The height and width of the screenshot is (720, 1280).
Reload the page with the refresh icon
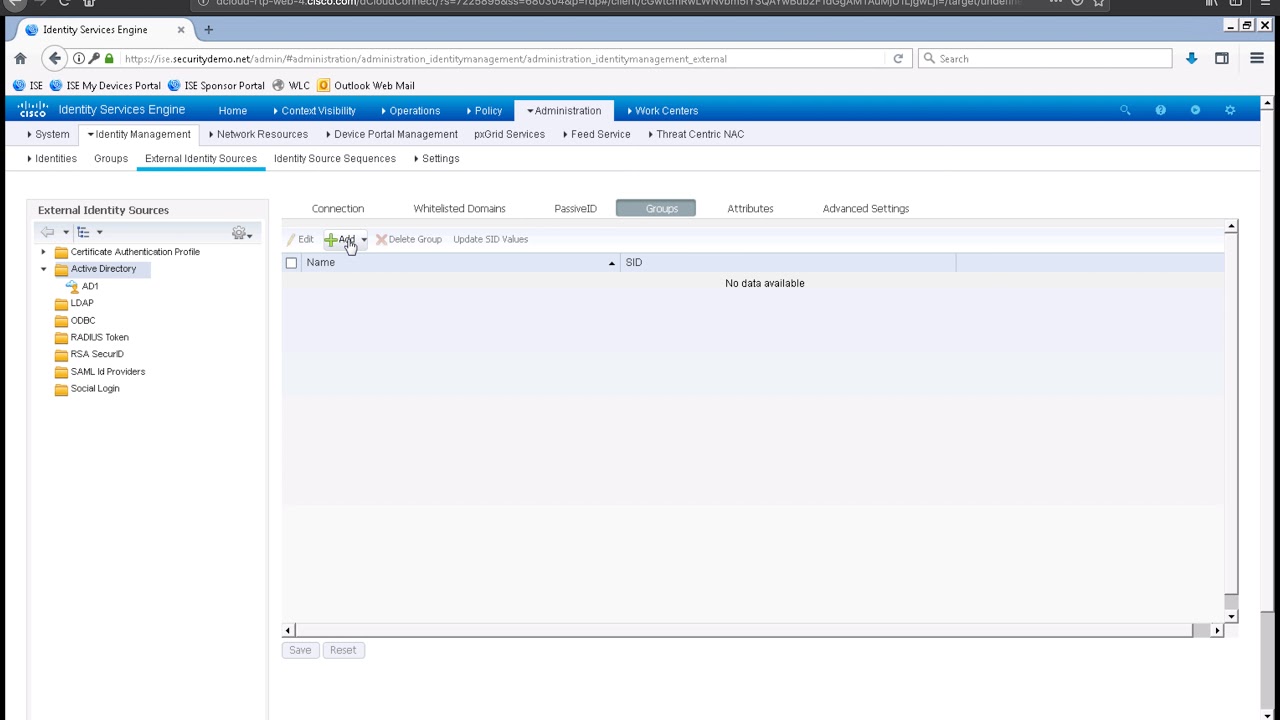pos(898,59)
